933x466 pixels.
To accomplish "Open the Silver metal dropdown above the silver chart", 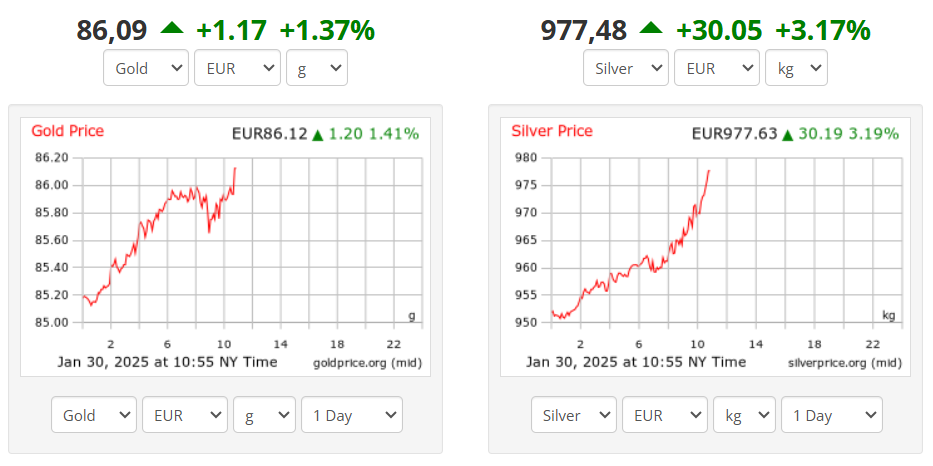I will [x=626, y=68].
